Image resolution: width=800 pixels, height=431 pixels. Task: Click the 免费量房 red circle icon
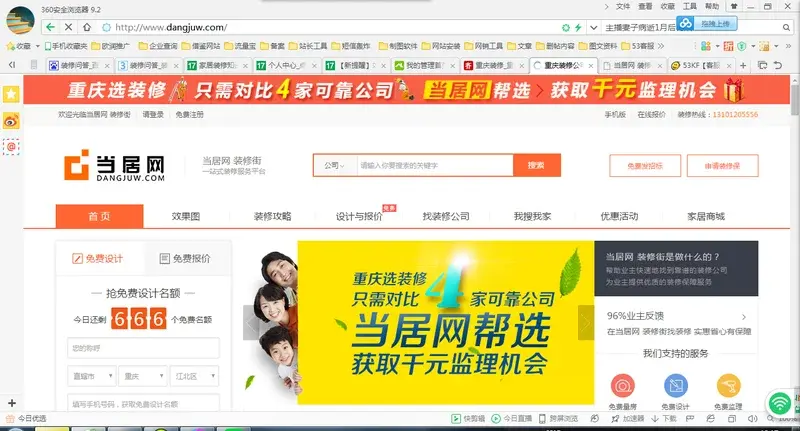(622, 386)
